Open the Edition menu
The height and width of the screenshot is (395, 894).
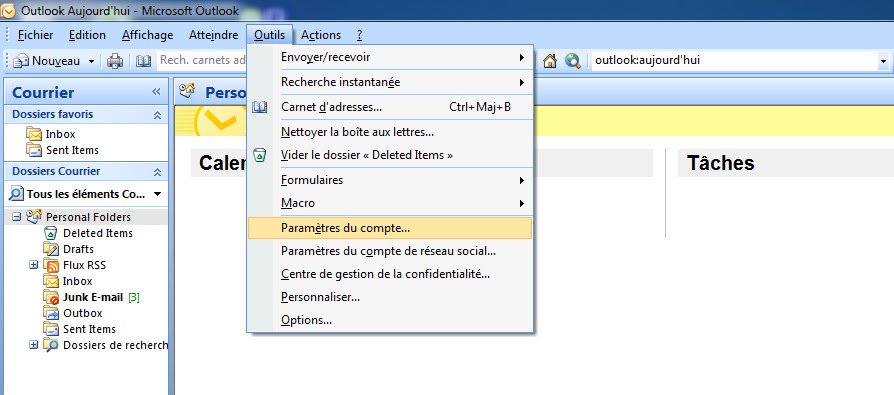[x=87, y=35]
